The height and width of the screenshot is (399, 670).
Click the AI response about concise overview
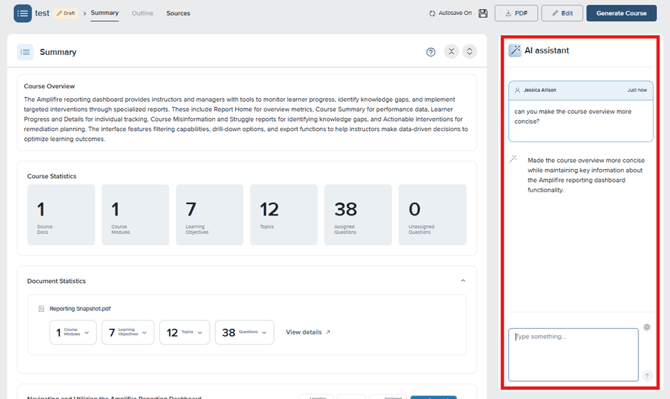(586, 175)
